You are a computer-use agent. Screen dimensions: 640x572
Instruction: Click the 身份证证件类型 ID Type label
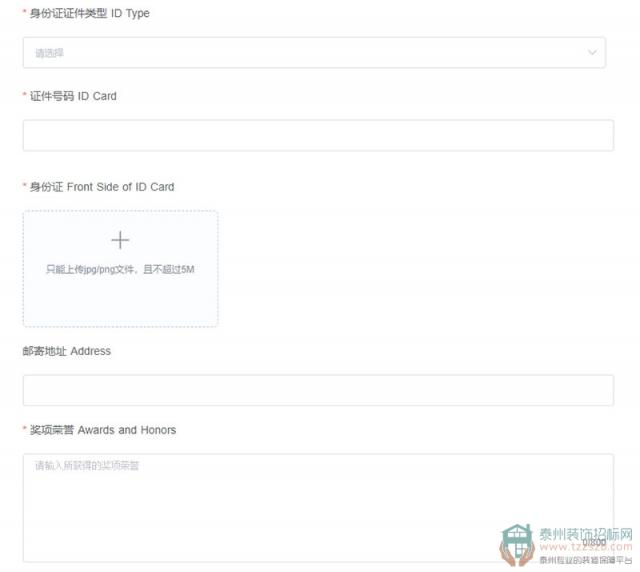(x=89, y=13)
